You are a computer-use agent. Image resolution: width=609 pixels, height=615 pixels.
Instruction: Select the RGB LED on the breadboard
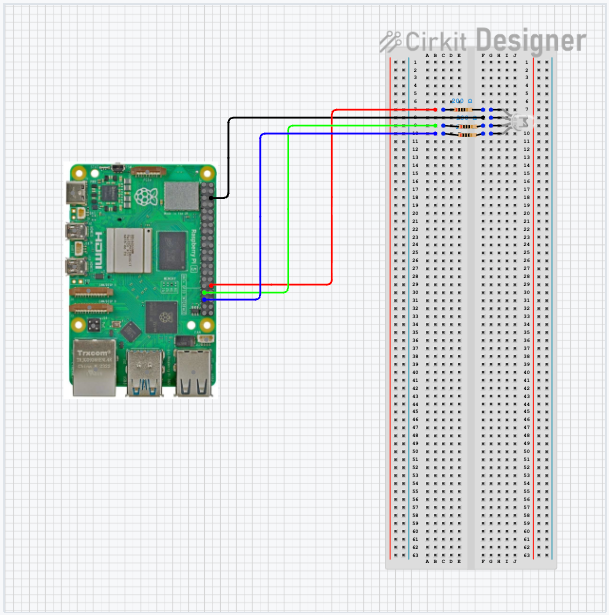click(x=521, y=122)
